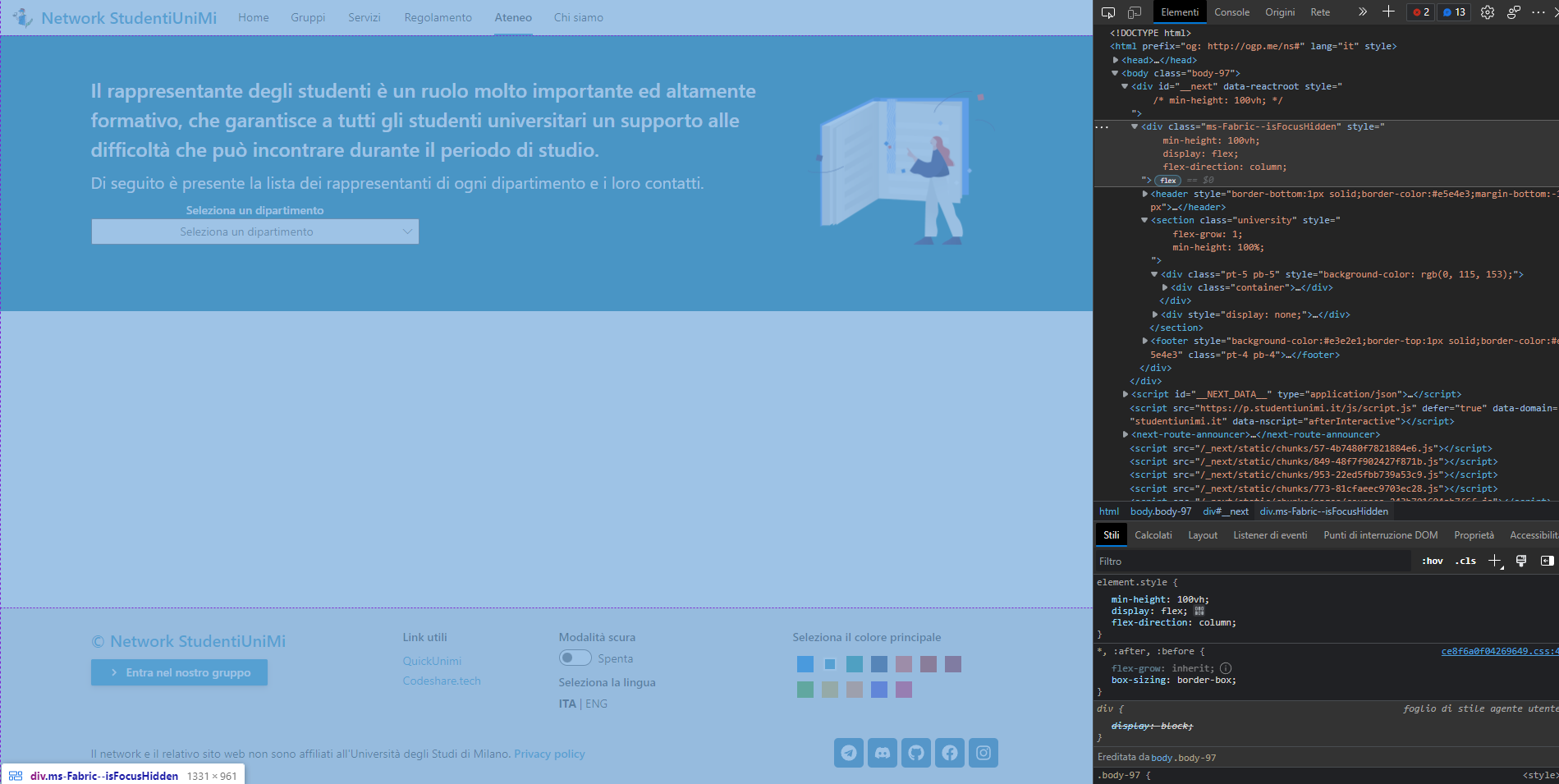Expand the div class container node
The height and width of the screenshot is (784, 1559).
(x=1165, y=287)
